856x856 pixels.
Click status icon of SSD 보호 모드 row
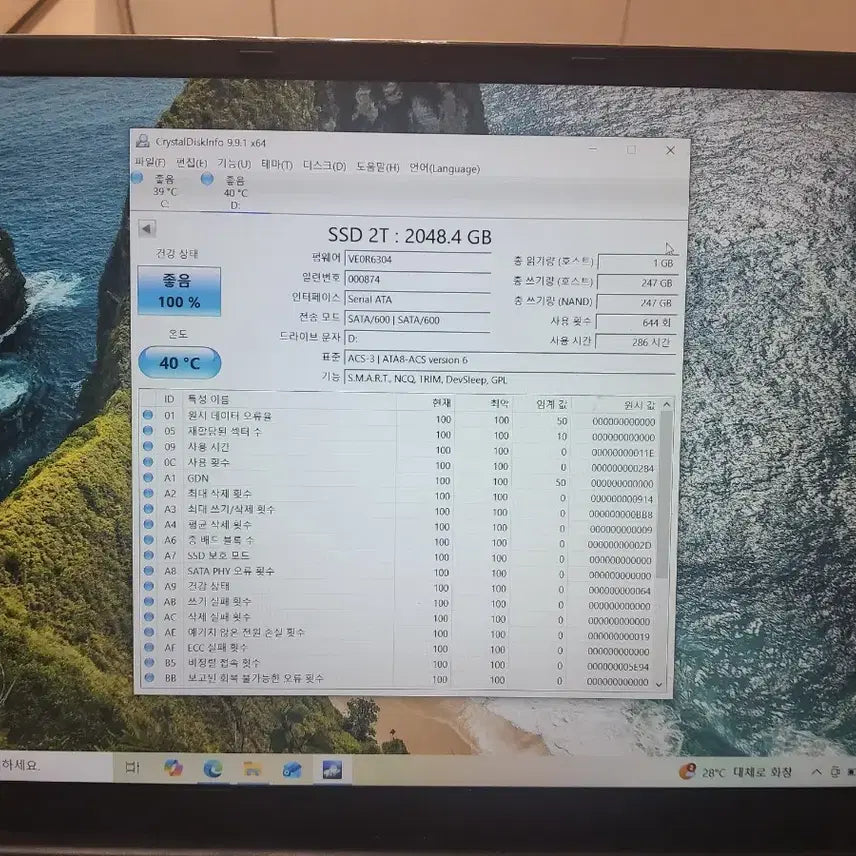point(147,555)
